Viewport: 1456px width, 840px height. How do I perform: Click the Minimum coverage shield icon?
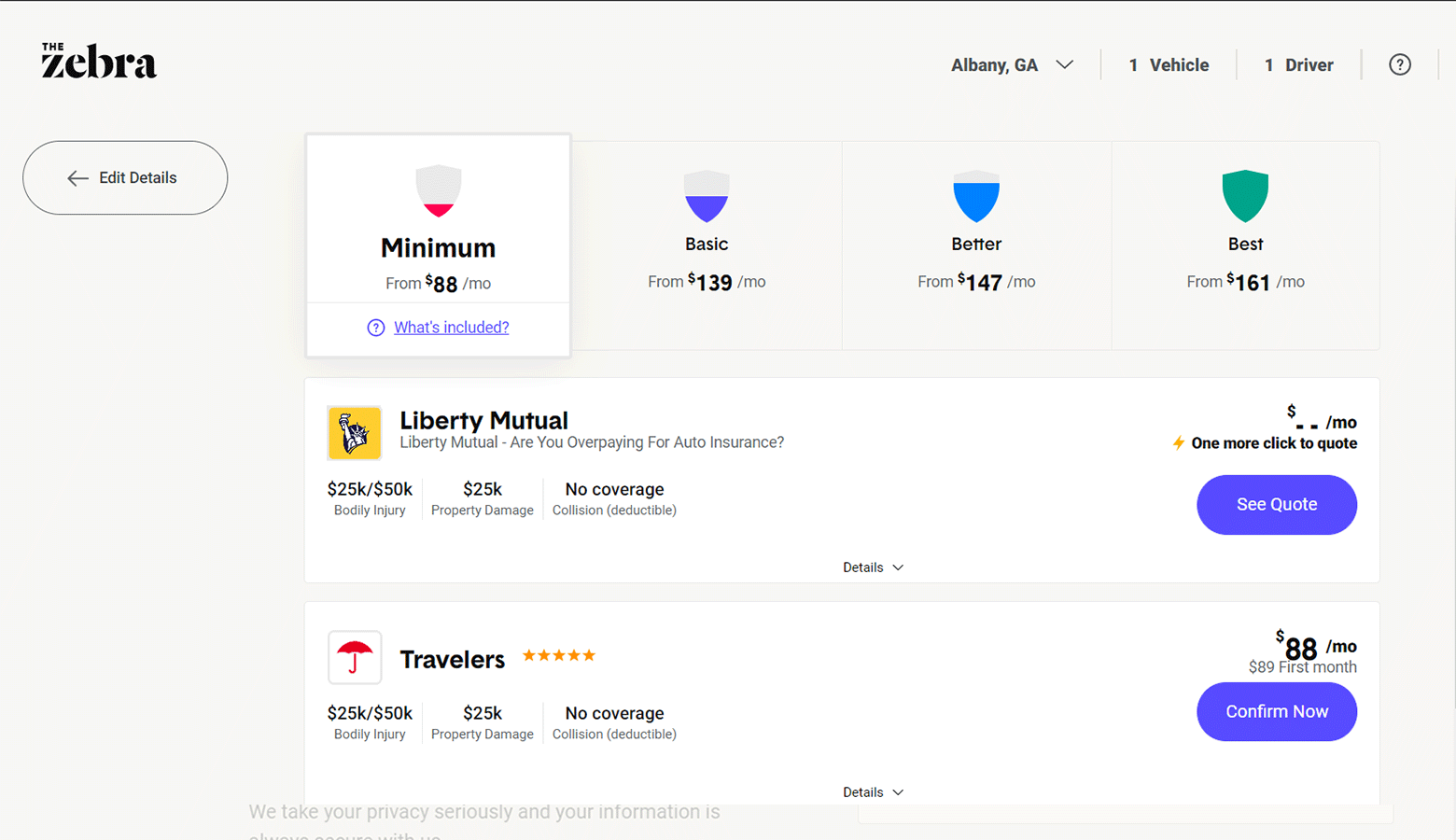pos(438,191)
